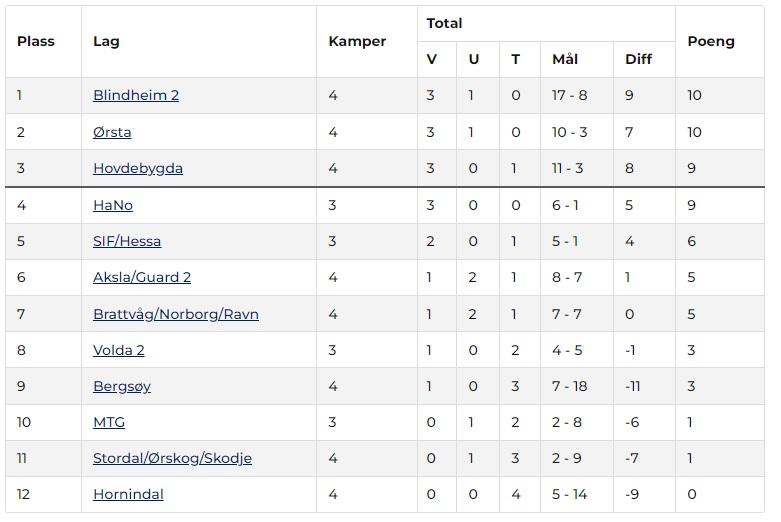Click the Plass column header

(36, 41)
